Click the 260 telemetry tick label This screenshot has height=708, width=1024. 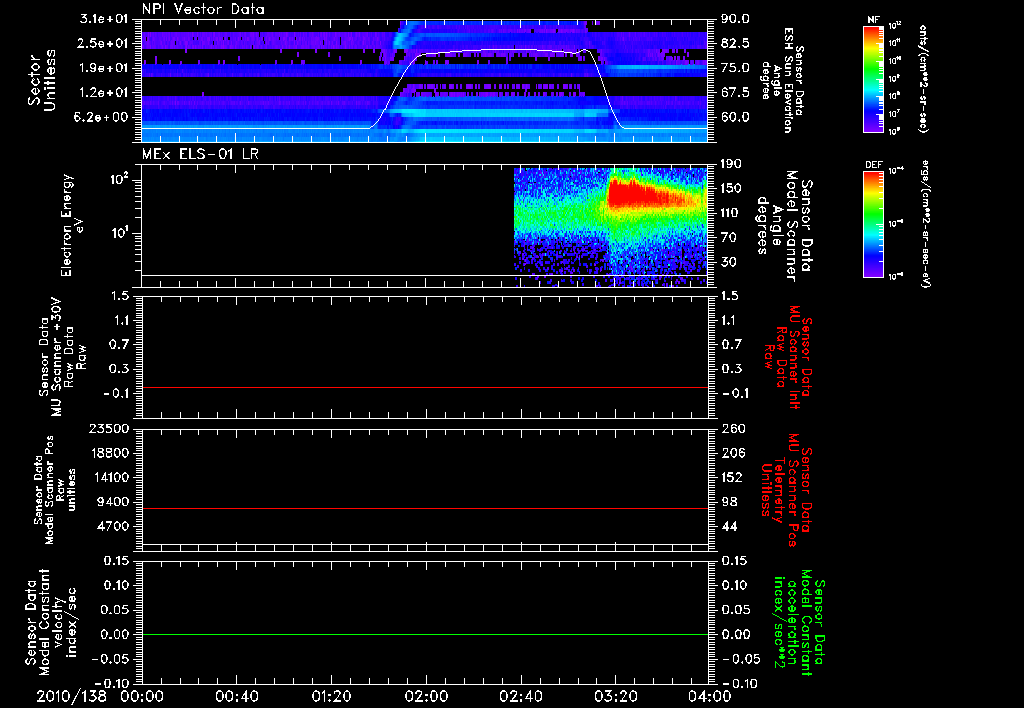pos(732,428)
